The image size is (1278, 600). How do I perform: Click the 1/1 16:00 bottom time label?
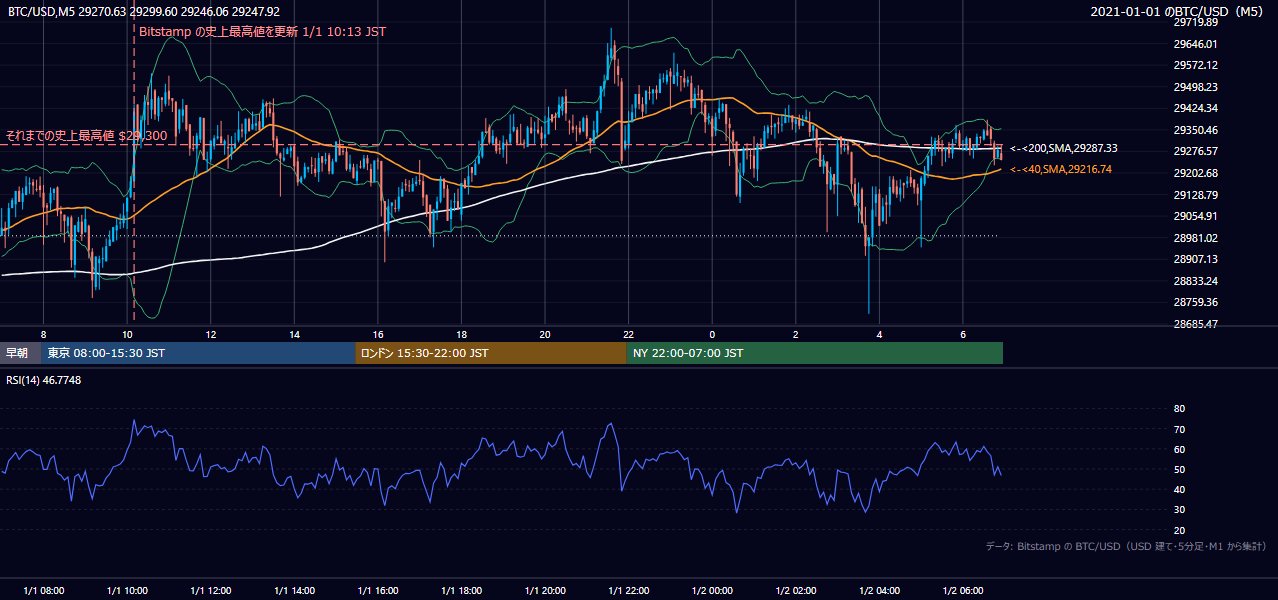(377, 591)
